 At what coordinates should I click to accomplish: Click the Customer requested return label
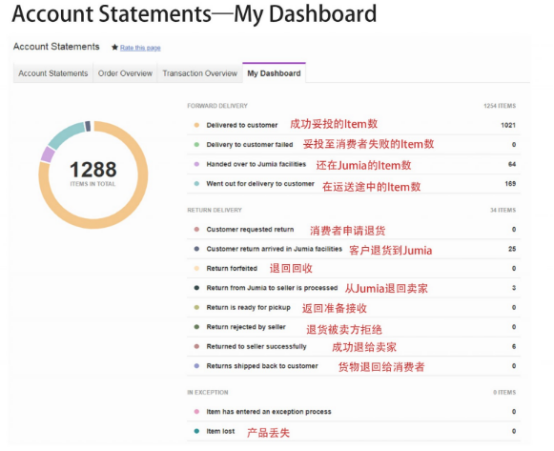coord(250,229)
